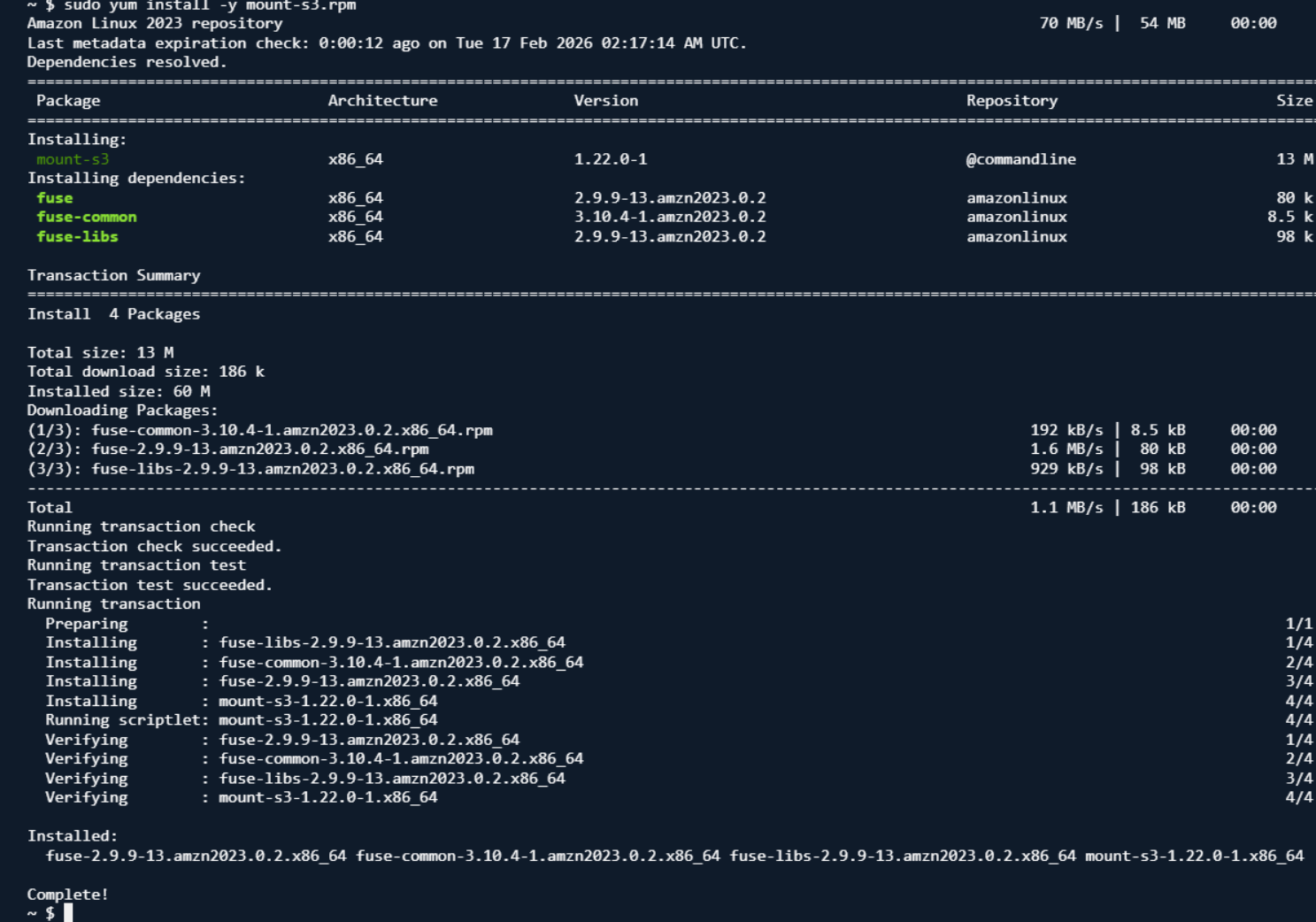Click the "Package" column header

tap(68, 101)
